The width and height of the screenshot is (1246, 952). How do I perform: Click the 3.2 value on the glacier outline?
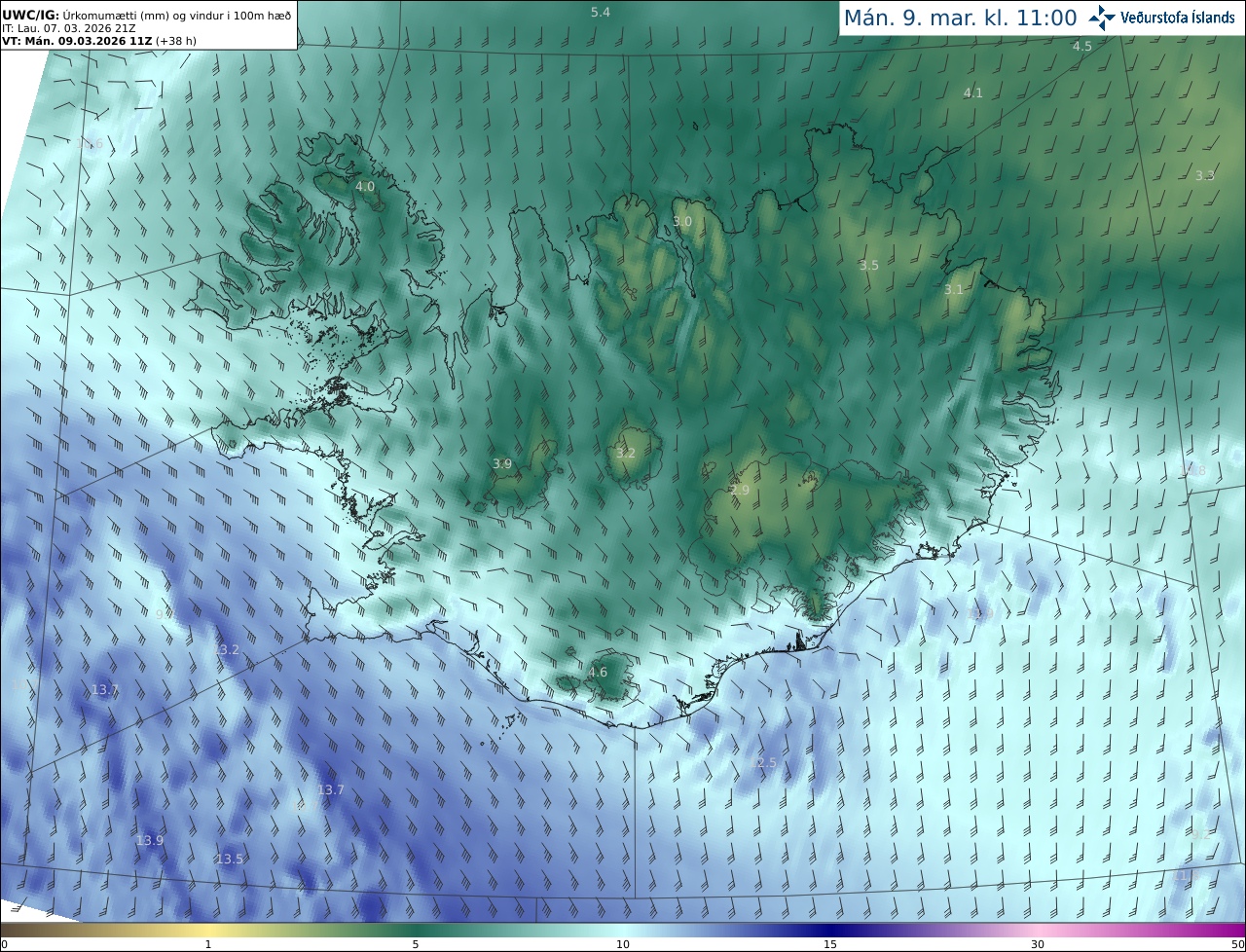pyautogui.click(x=626, y=453)
